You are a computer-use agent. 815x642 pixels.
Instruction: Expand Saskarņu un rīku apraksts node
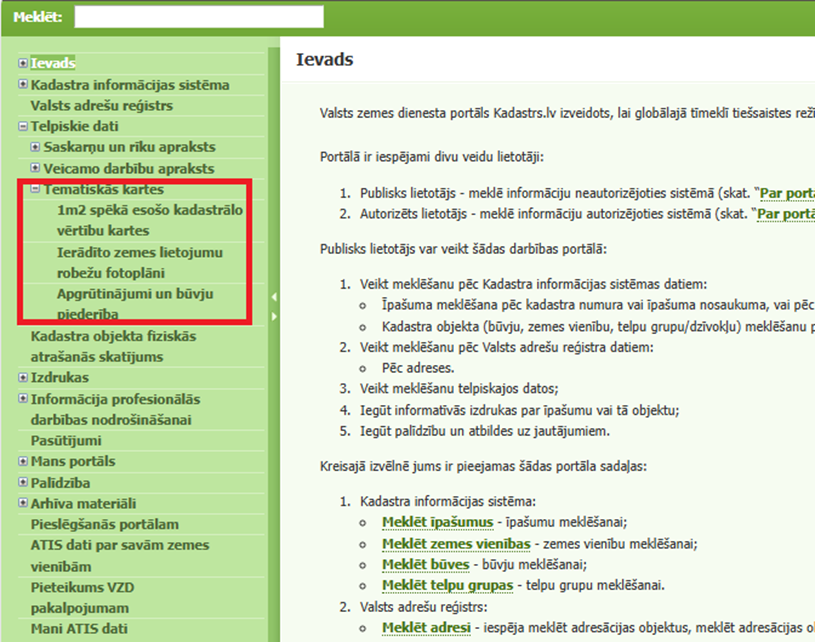tap(36, 148)
